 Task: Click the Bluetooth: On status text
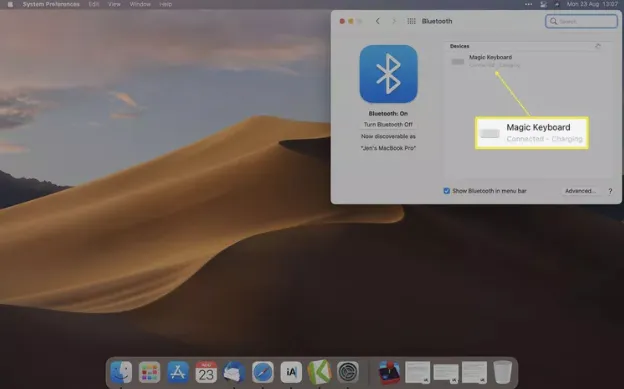pos(388,113)
